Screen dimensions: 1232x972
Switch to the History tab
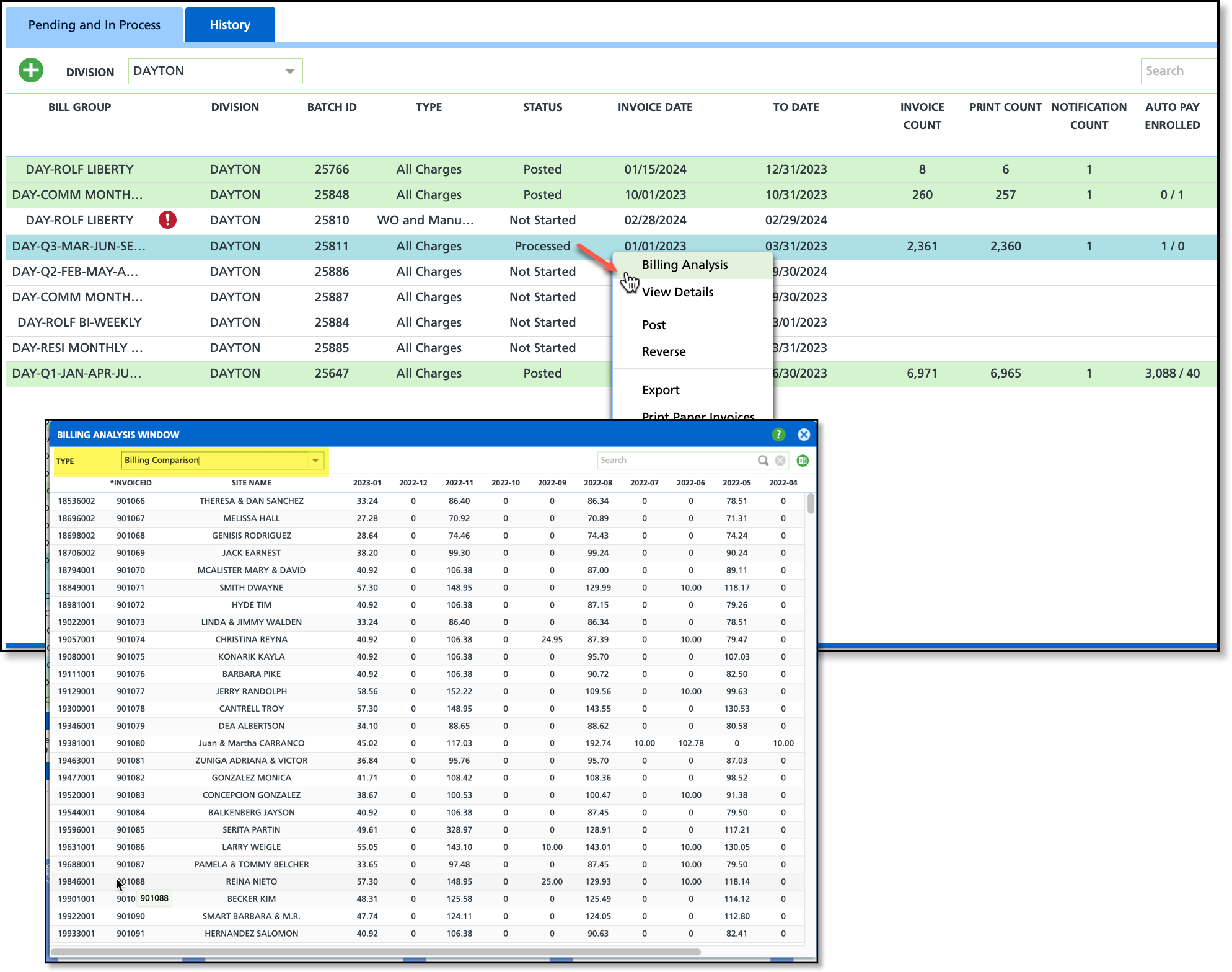click(230, 25)
